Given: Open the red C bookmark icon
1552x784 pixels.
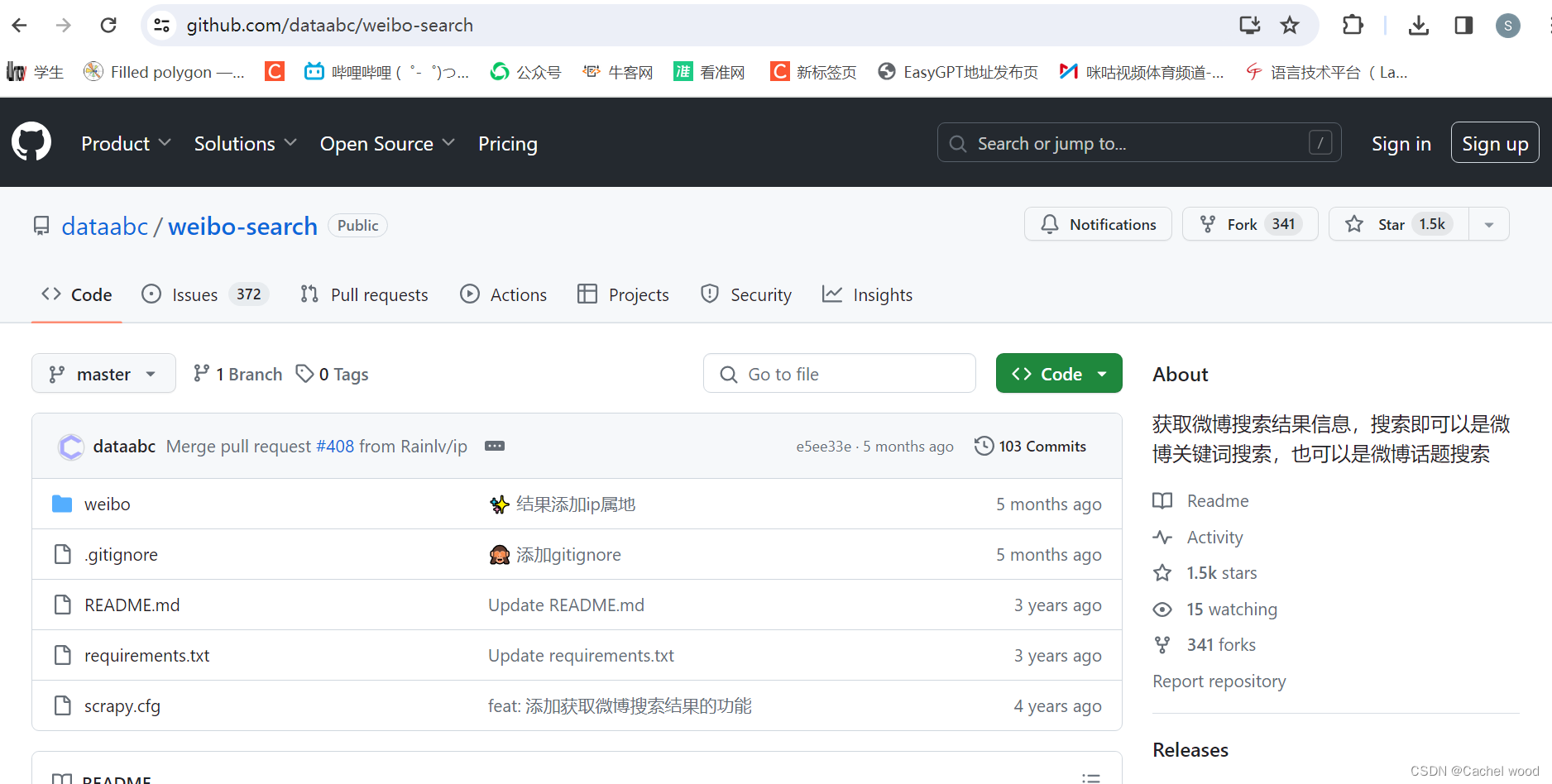Looking at the screenshot, I should [x=275, y=72].
